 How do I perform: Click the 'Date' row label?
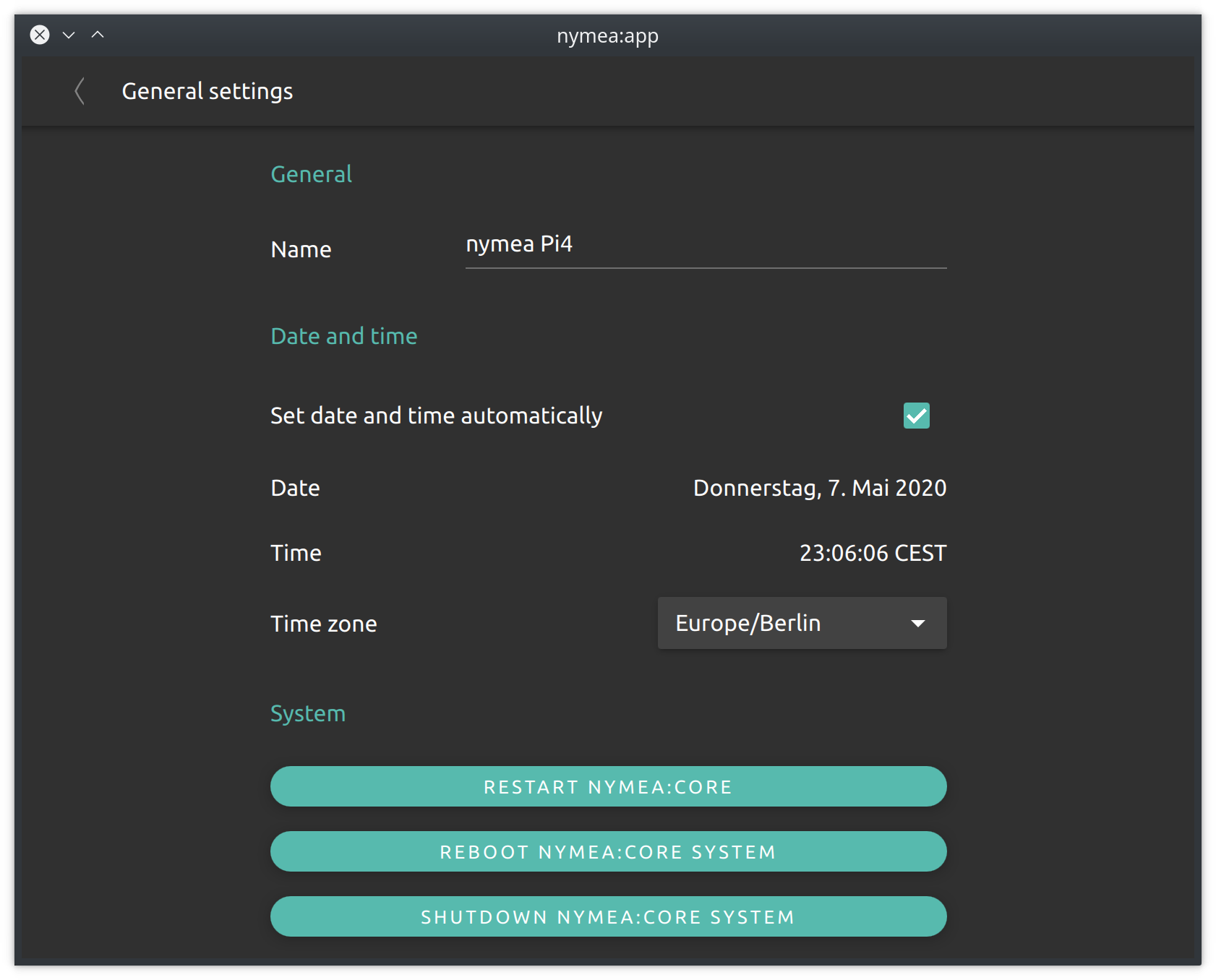click(295, 488)
